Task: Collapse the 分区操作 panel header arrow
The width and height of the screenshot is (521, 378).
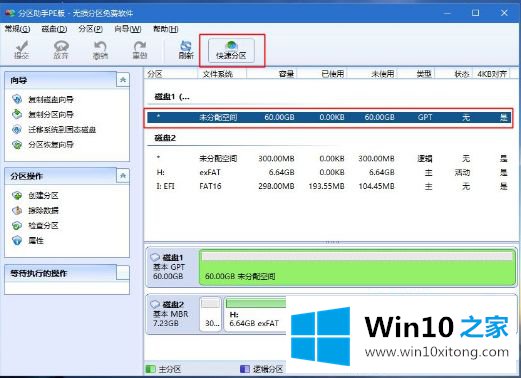Action: click(123, 176)
